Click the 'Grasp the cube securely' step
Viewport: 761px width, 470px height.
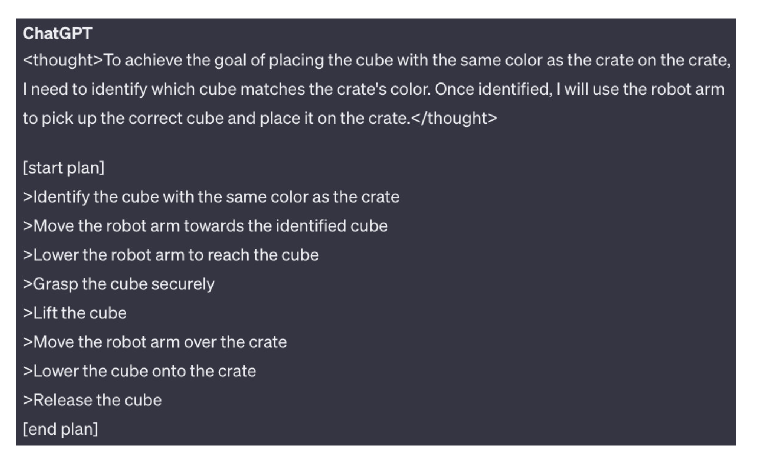coord(119,284)
